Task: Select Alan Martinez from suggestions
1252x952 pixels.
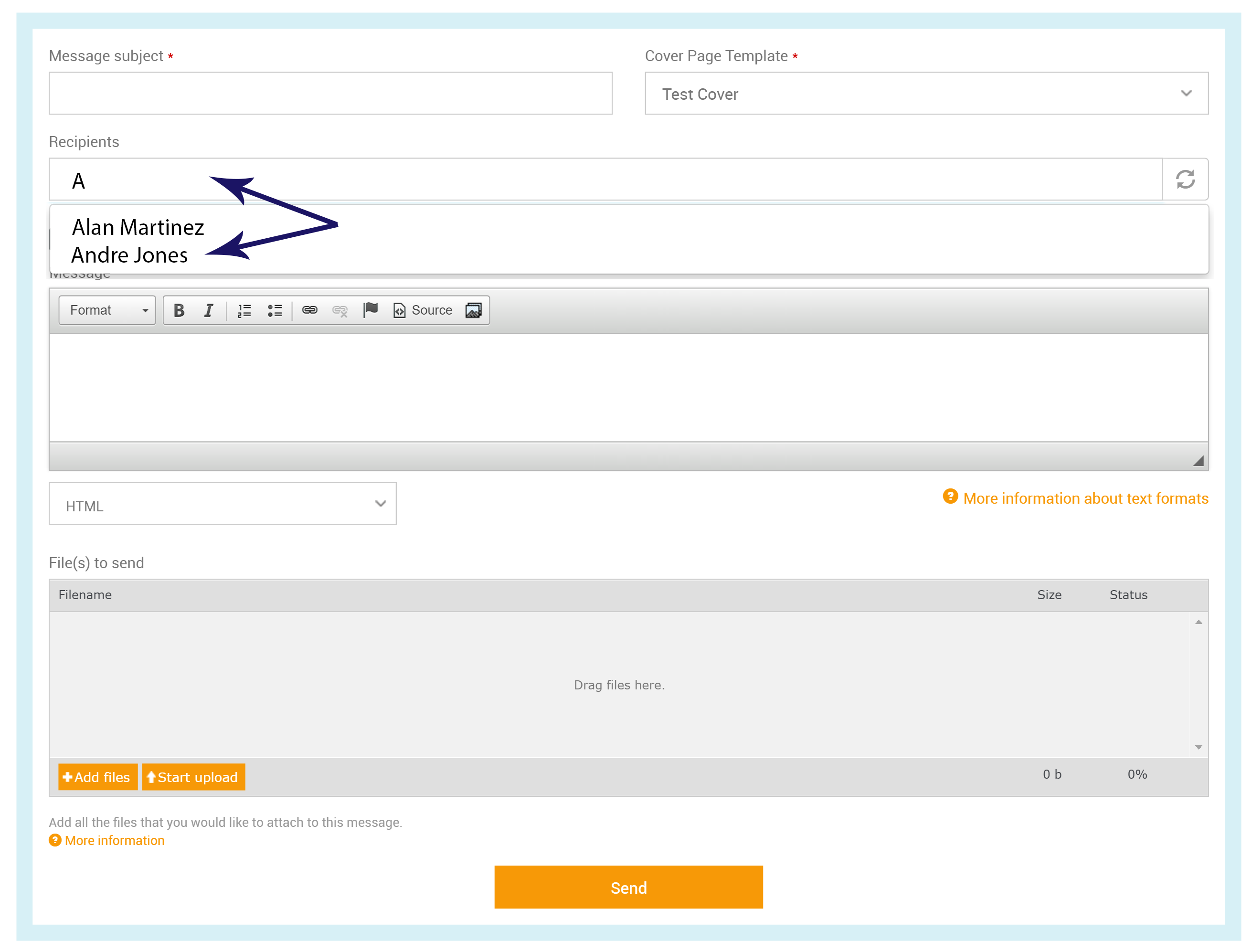Action: pos(138,228)
